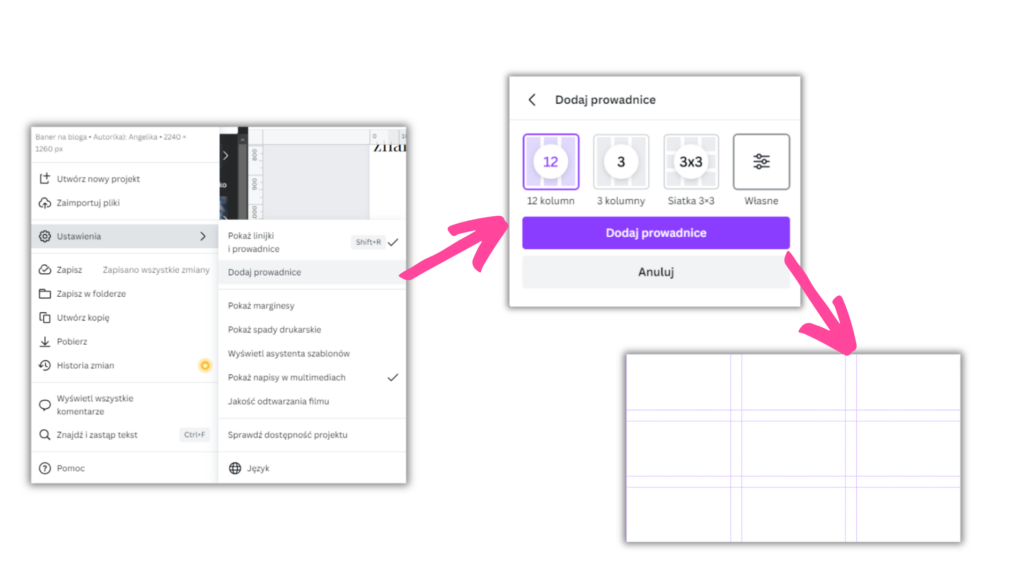Image resolution: width=1024 pixels, height=576 pixels.
Task: Click the Historia zmian clock icon
Action: pyautogui.click(x=44, y=366)
